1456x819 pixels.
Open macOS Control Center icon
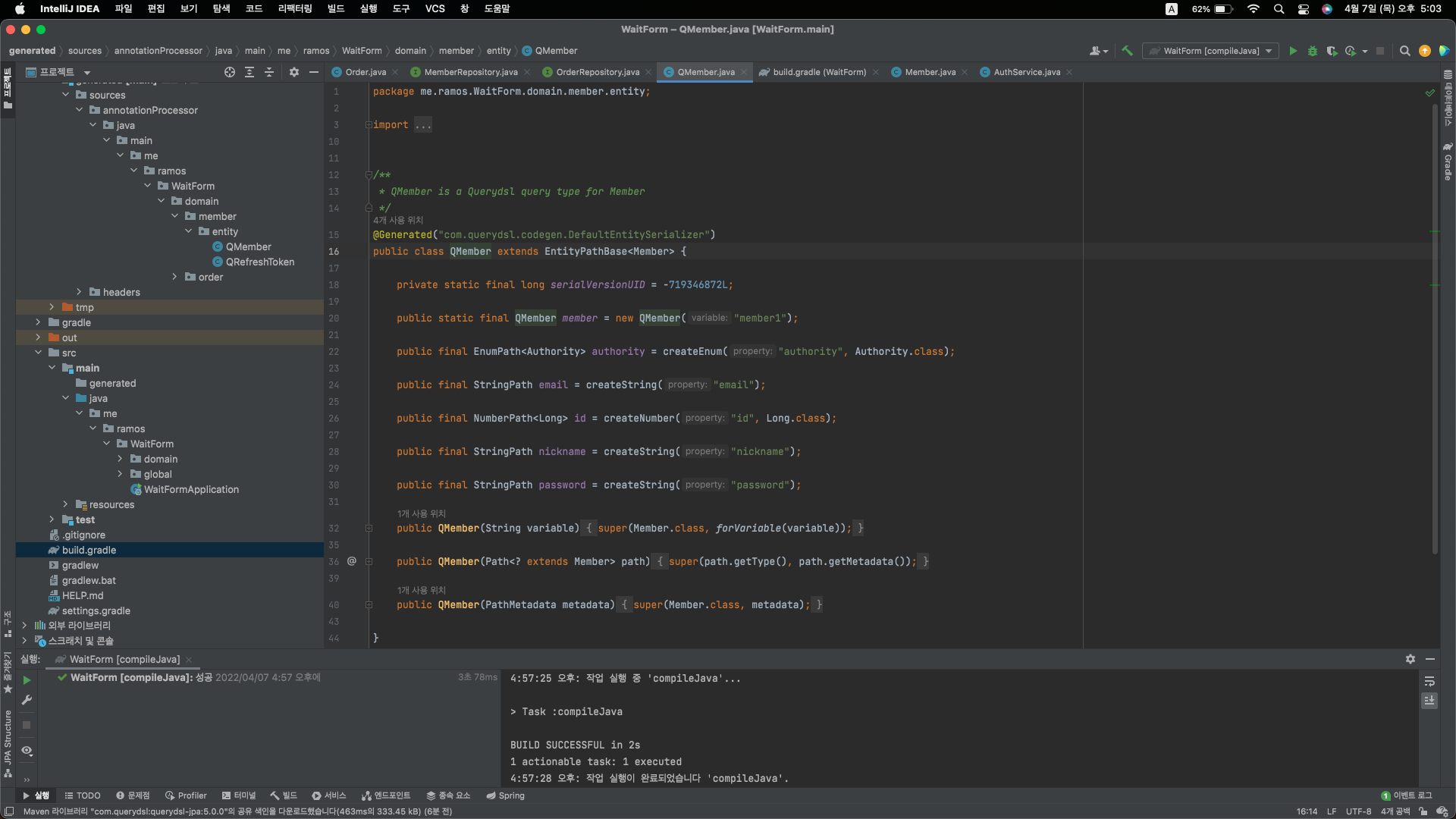coord(1303,9)
